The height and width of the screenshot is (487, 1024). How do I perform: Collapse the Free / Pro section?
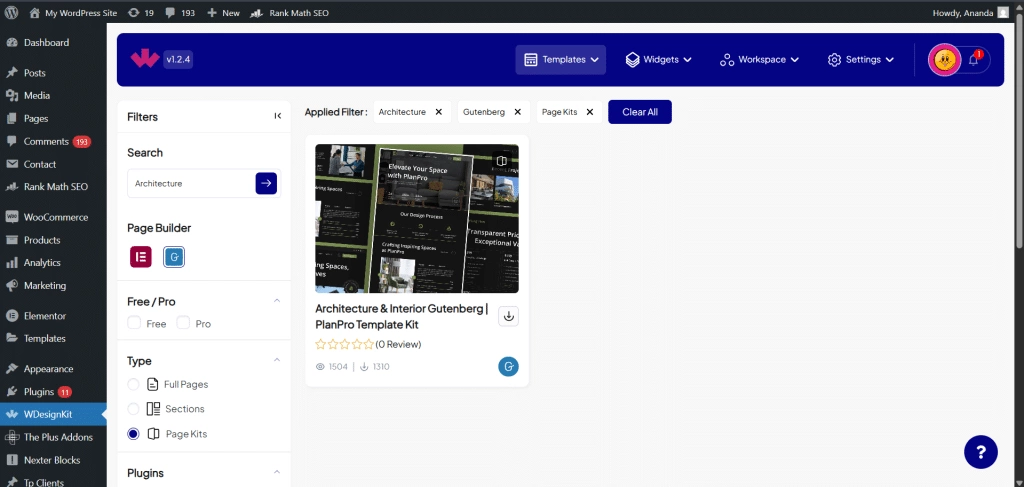277,301
